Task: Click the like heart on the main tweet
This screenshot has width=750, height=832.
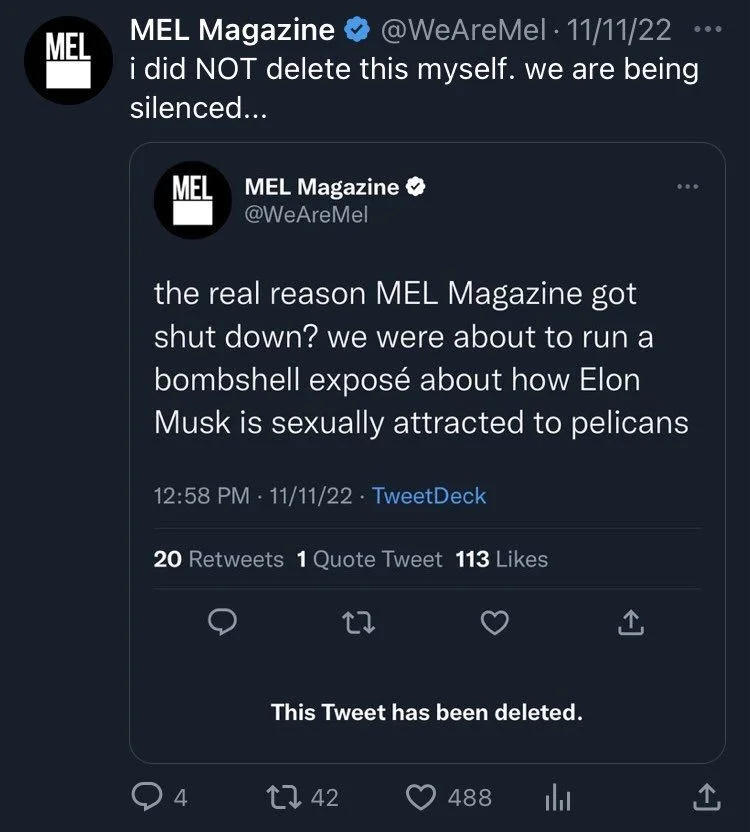Action: click(x=422, y=798)
